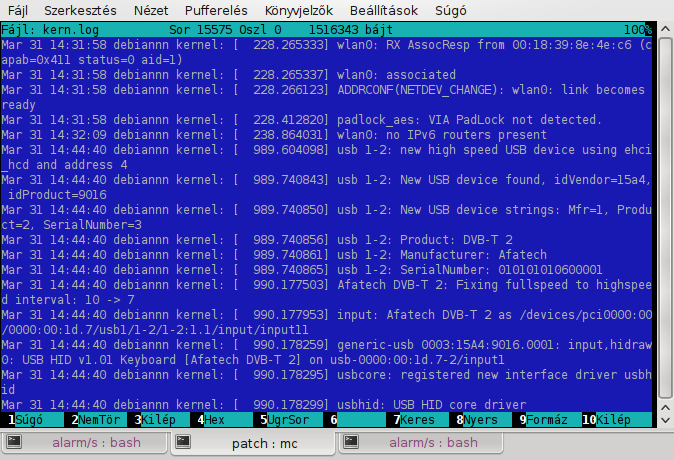Open the Szerkesztés menu

click(x=80, y=10)
